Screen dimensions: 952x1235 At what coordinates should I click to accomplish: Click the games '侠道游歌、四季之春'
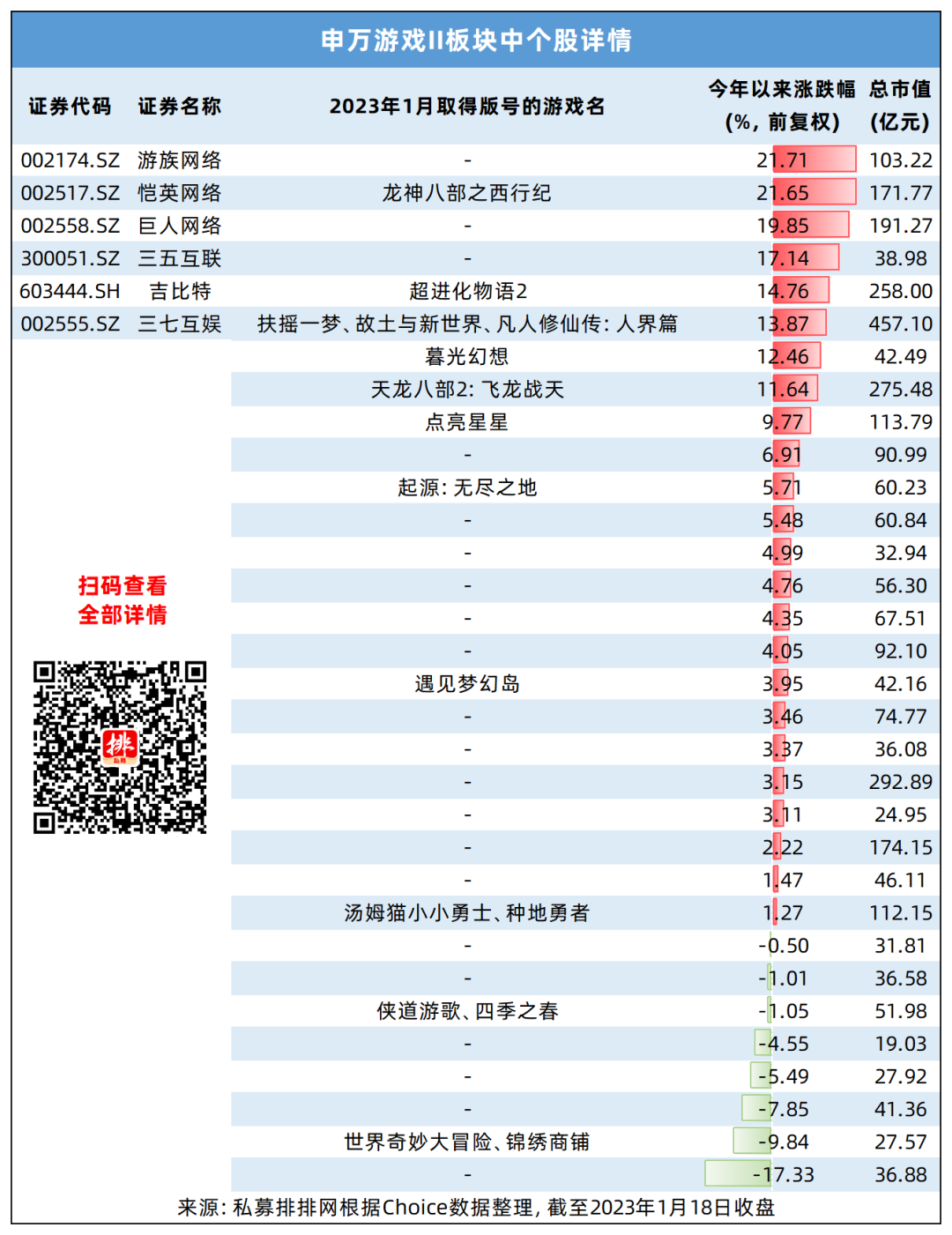467,1011
